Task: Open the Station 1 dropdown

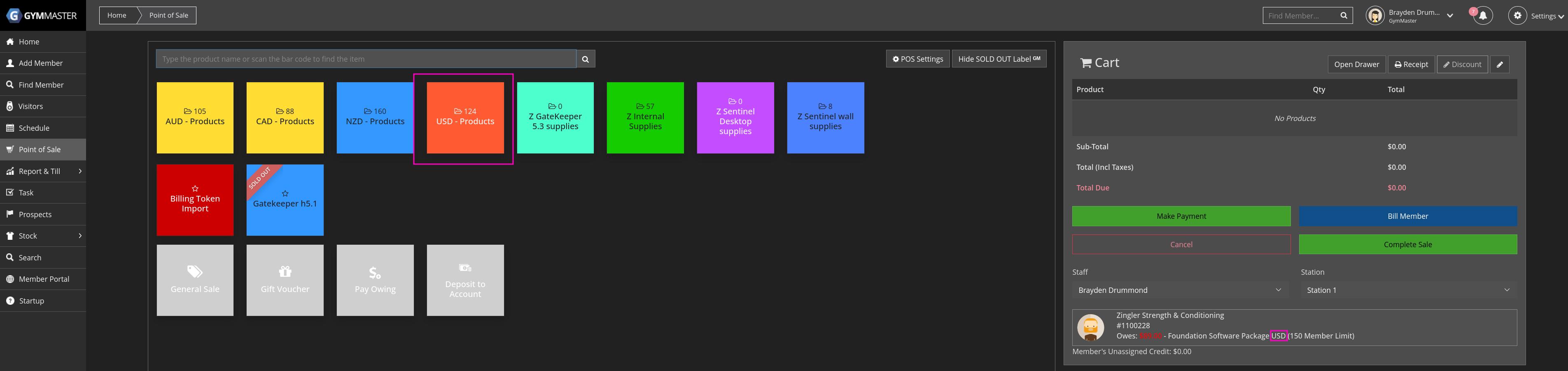Action: tap(1407, 290)
